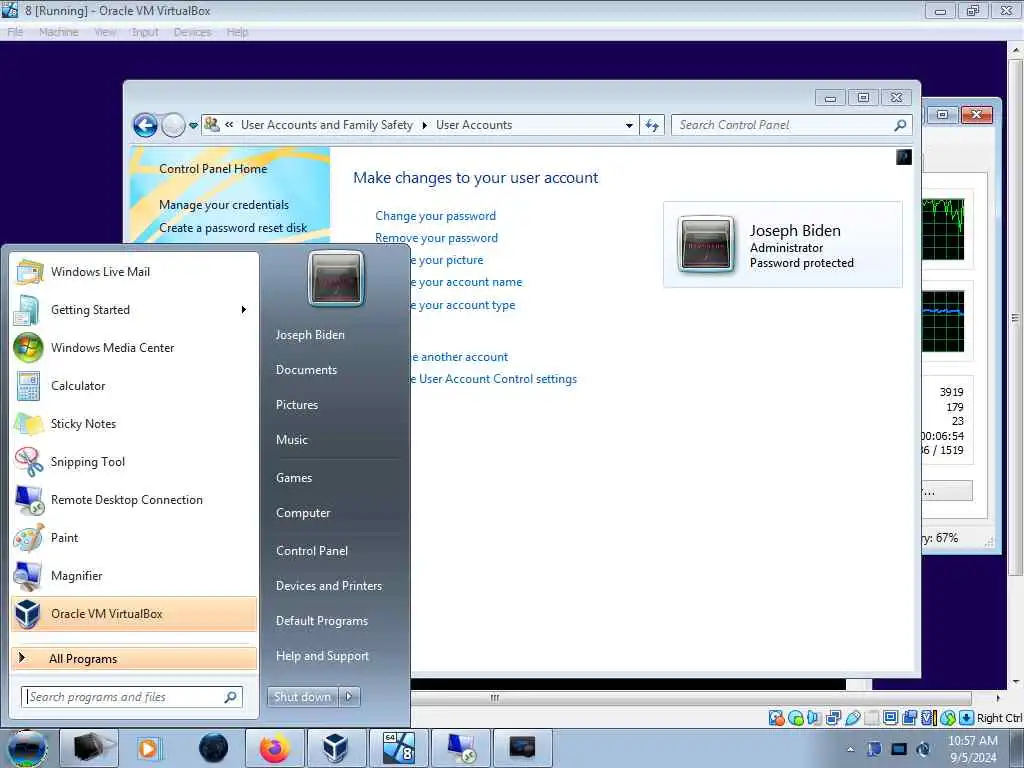Open Control Panel from Start menu
1024x768 pixels.
(312, 551)
